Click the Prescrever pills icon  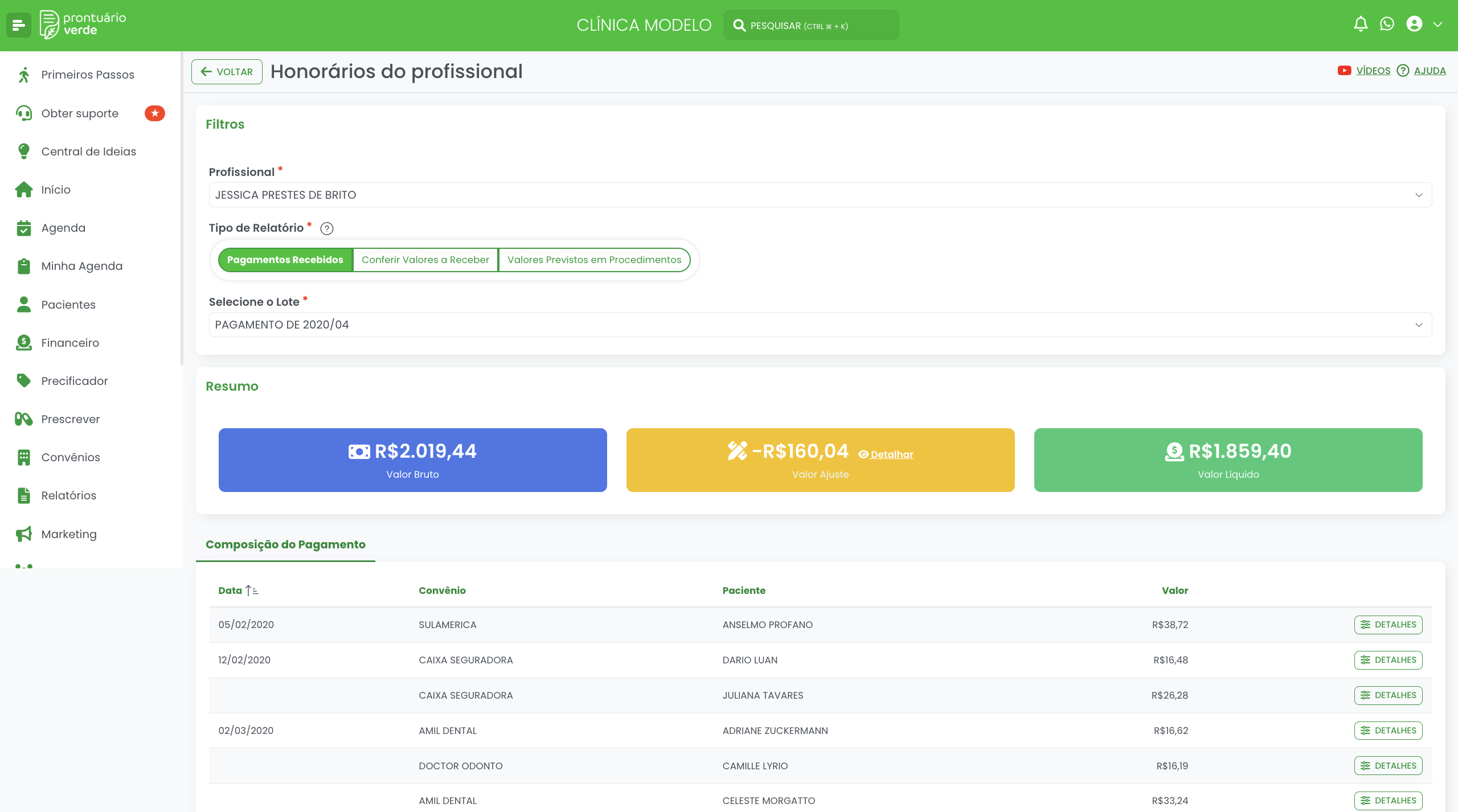[x=24, y=419]
